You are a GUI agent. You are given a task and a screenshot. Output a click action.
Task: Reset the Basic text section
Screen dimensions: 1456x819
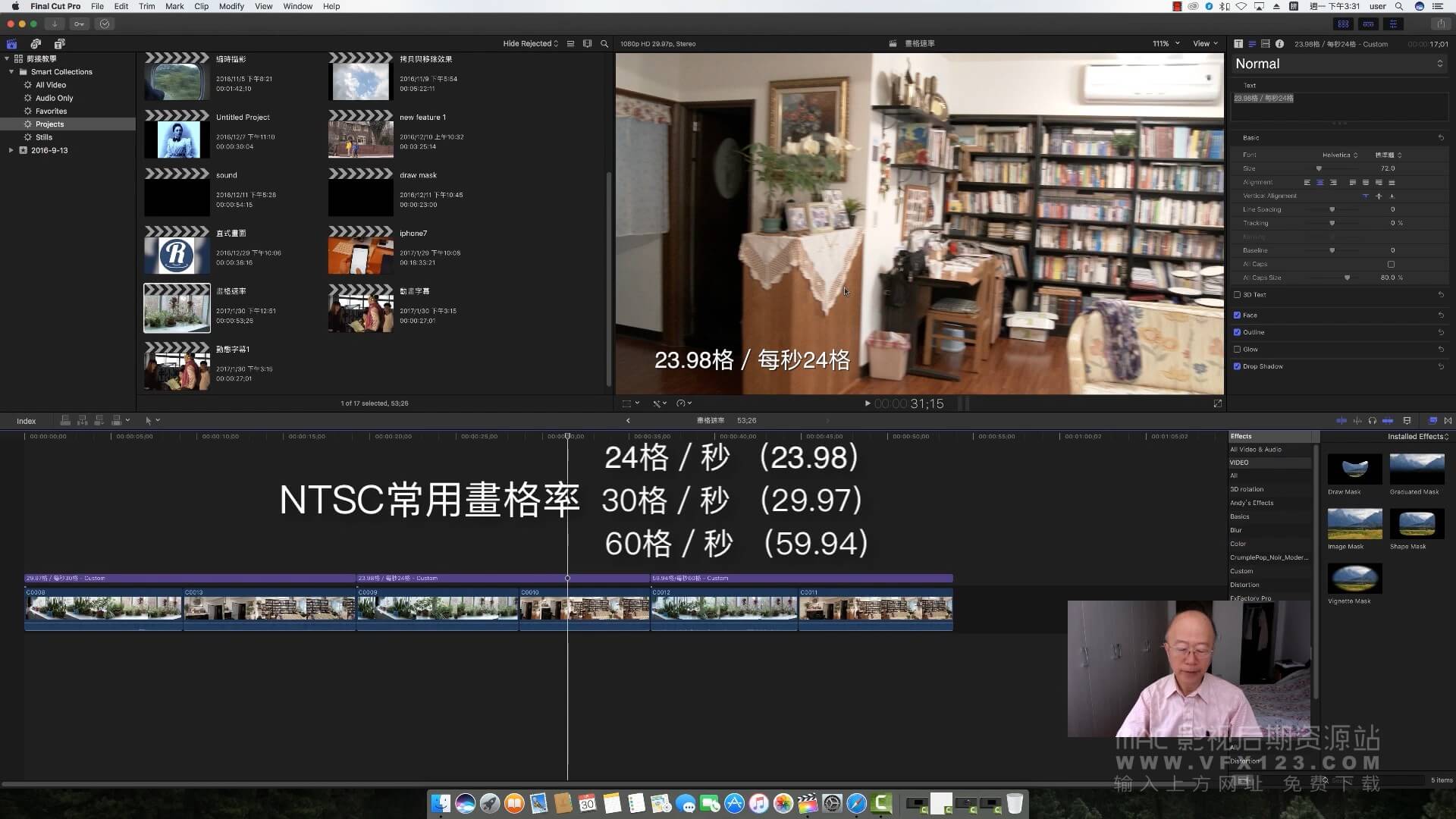(1441, 138)
